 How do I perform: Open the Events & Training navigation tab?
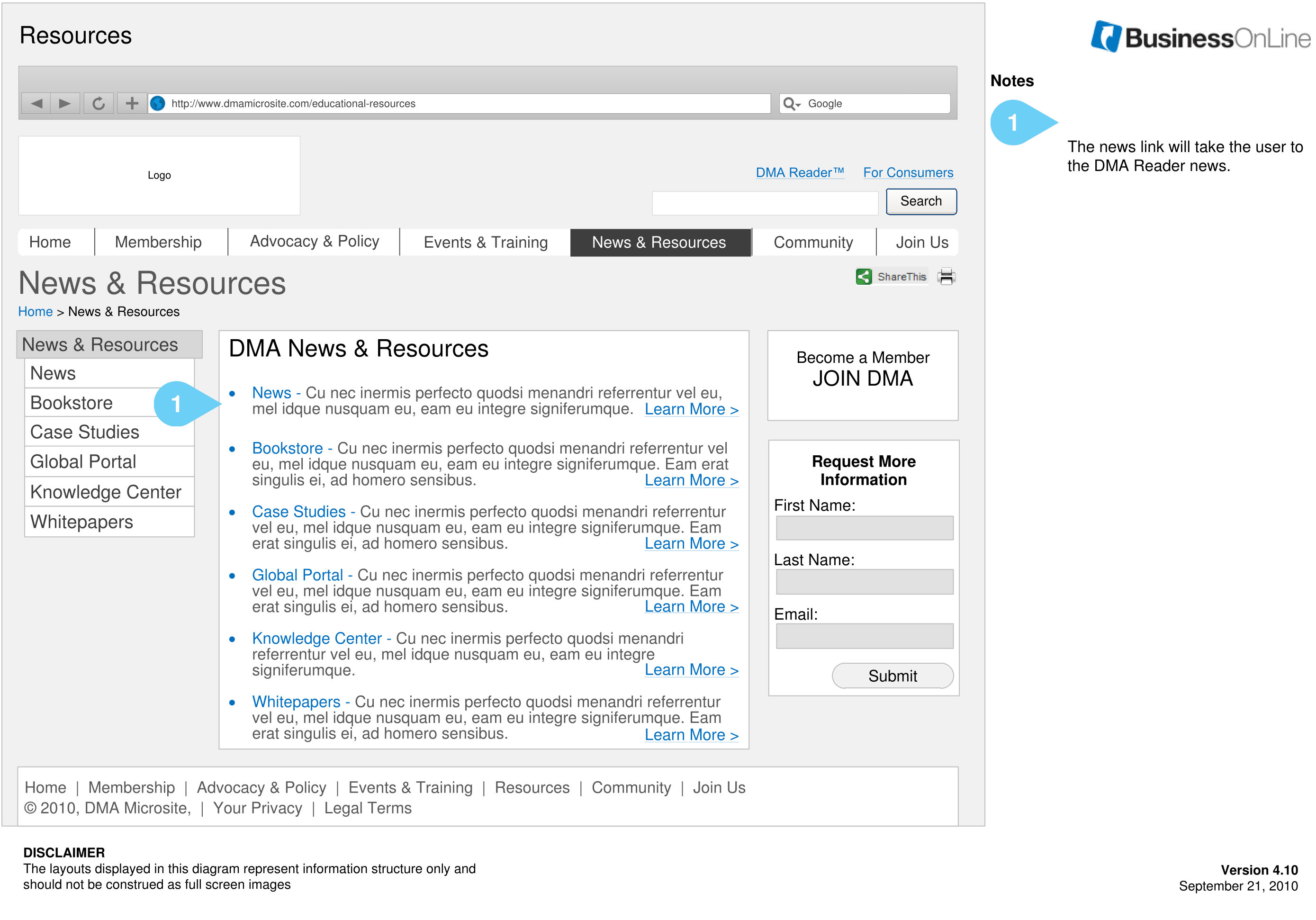click(486, 243)
